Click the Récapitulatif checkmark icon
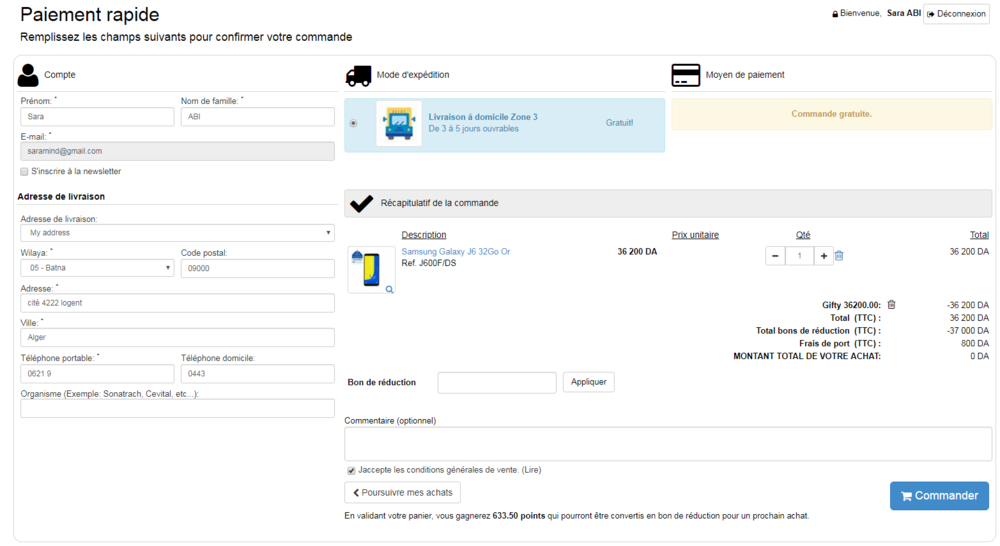The image size is (1000, 546). point(362,203)
